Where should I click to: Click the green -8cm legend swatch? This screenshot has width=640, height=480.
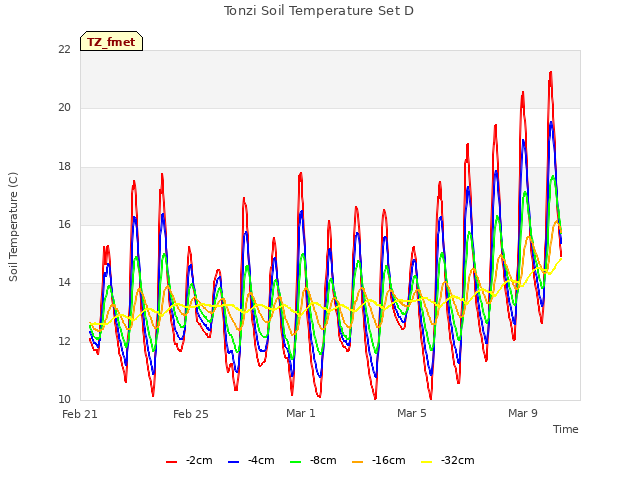(x=296, y=462)
